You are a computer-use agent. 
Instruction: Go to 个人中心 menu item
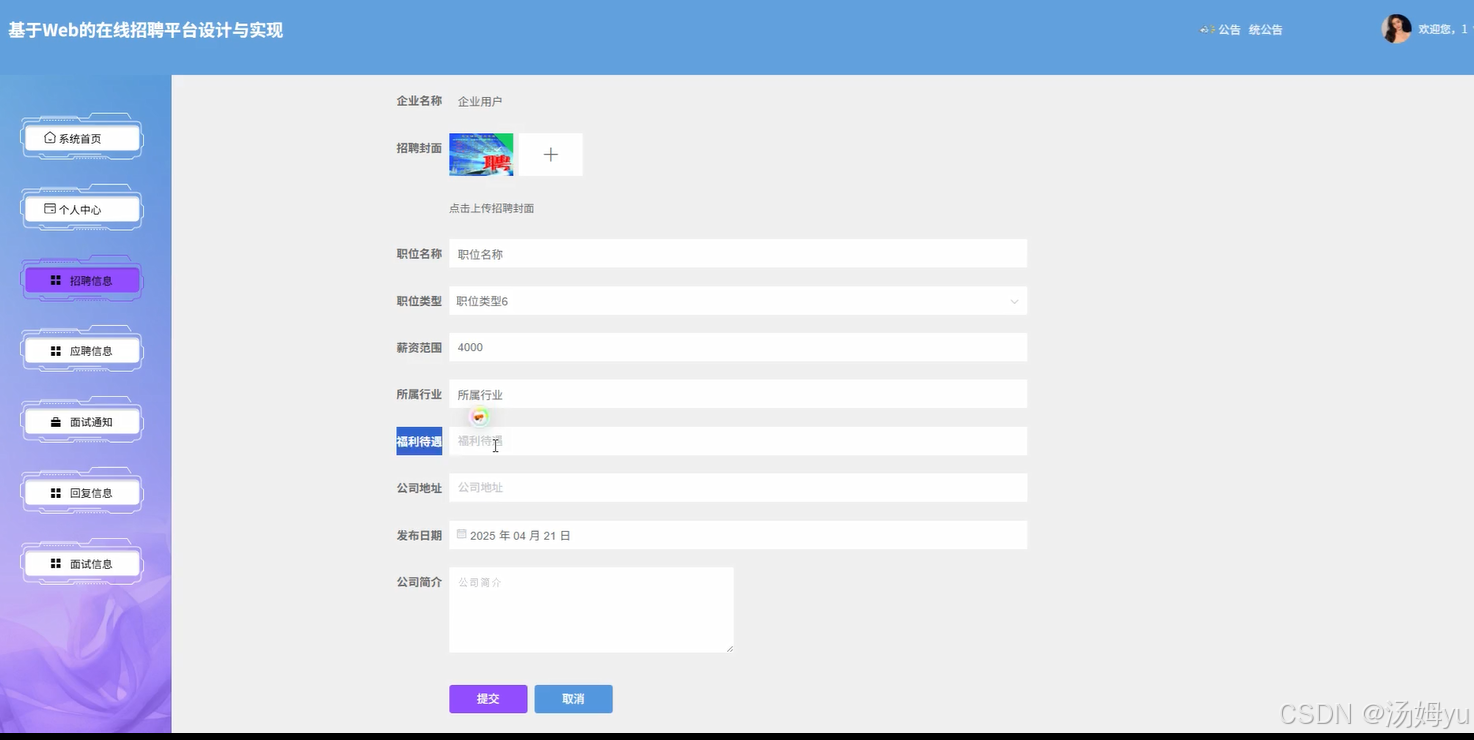(x=82, y=209)
